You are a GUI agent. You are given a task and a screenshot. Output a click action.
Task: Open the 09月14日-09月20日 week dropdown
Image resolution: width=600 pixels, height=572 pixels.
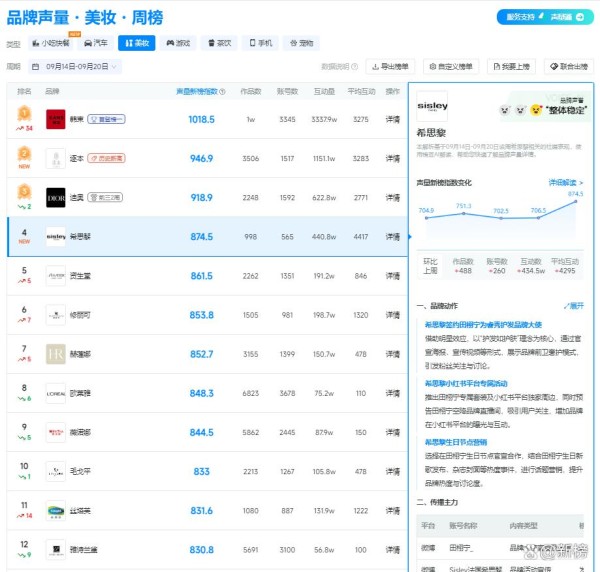[75, 67]
